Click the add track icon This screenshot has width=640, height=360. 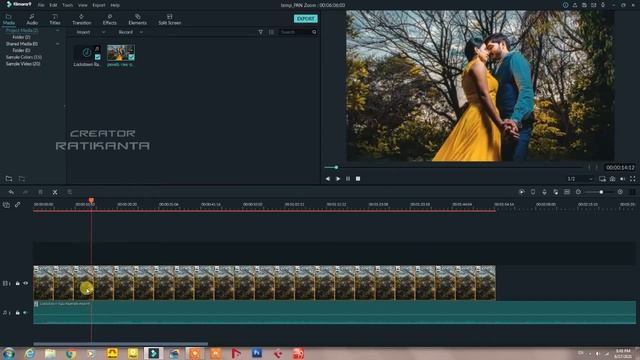6,205
